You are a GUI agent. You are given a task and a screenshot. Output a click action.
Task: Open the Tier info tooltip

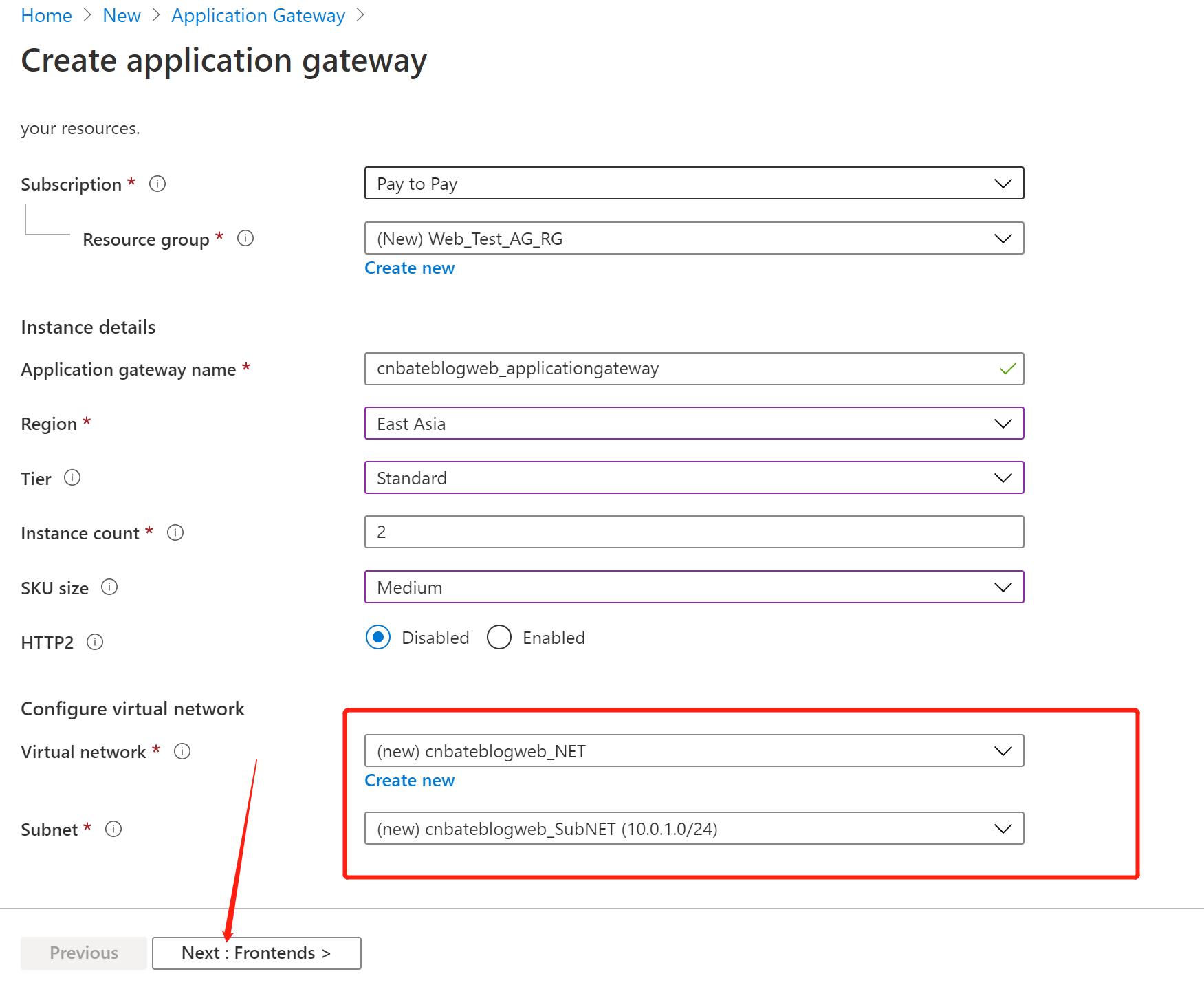[74, 477]
